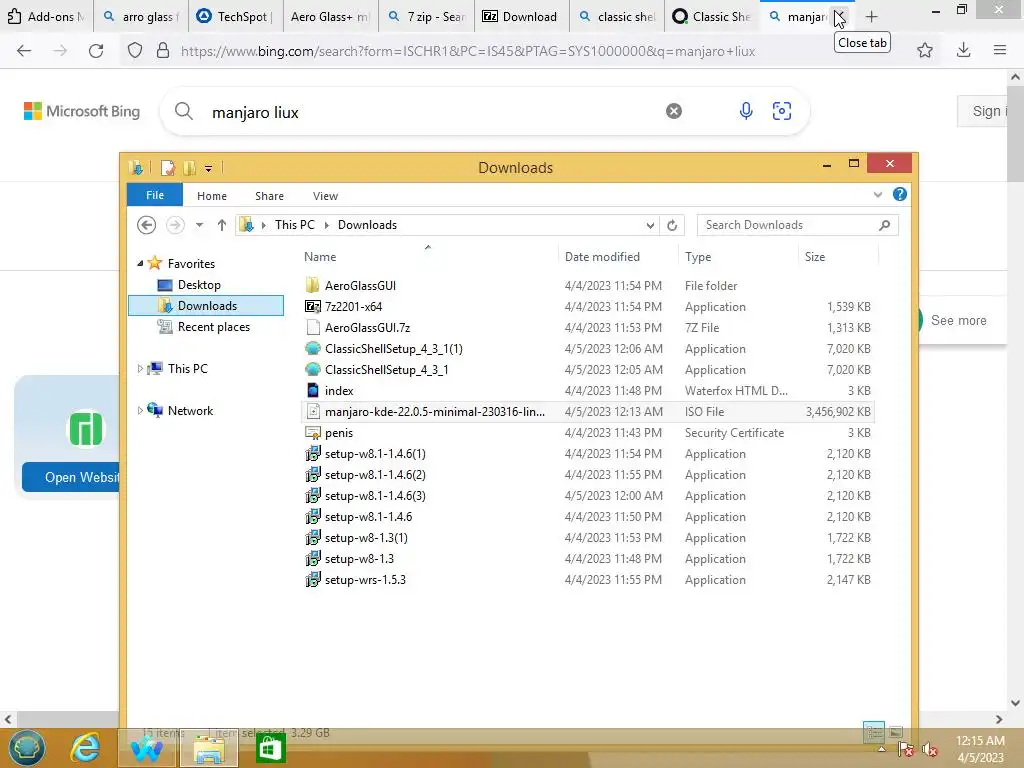The image size is (1024, 768).
Task: Show hidden tray icons arrow
Action: pyautogui.click(x=882, y=749)
